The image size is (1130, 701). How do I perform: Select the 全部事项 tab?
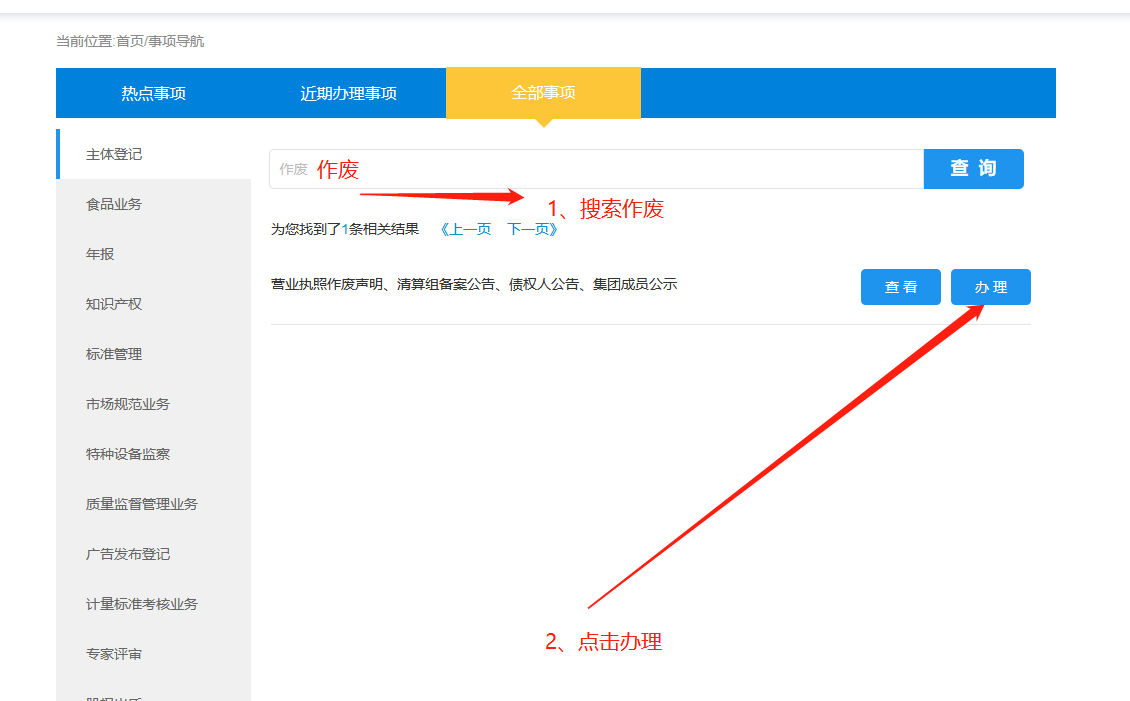point(543,93)
